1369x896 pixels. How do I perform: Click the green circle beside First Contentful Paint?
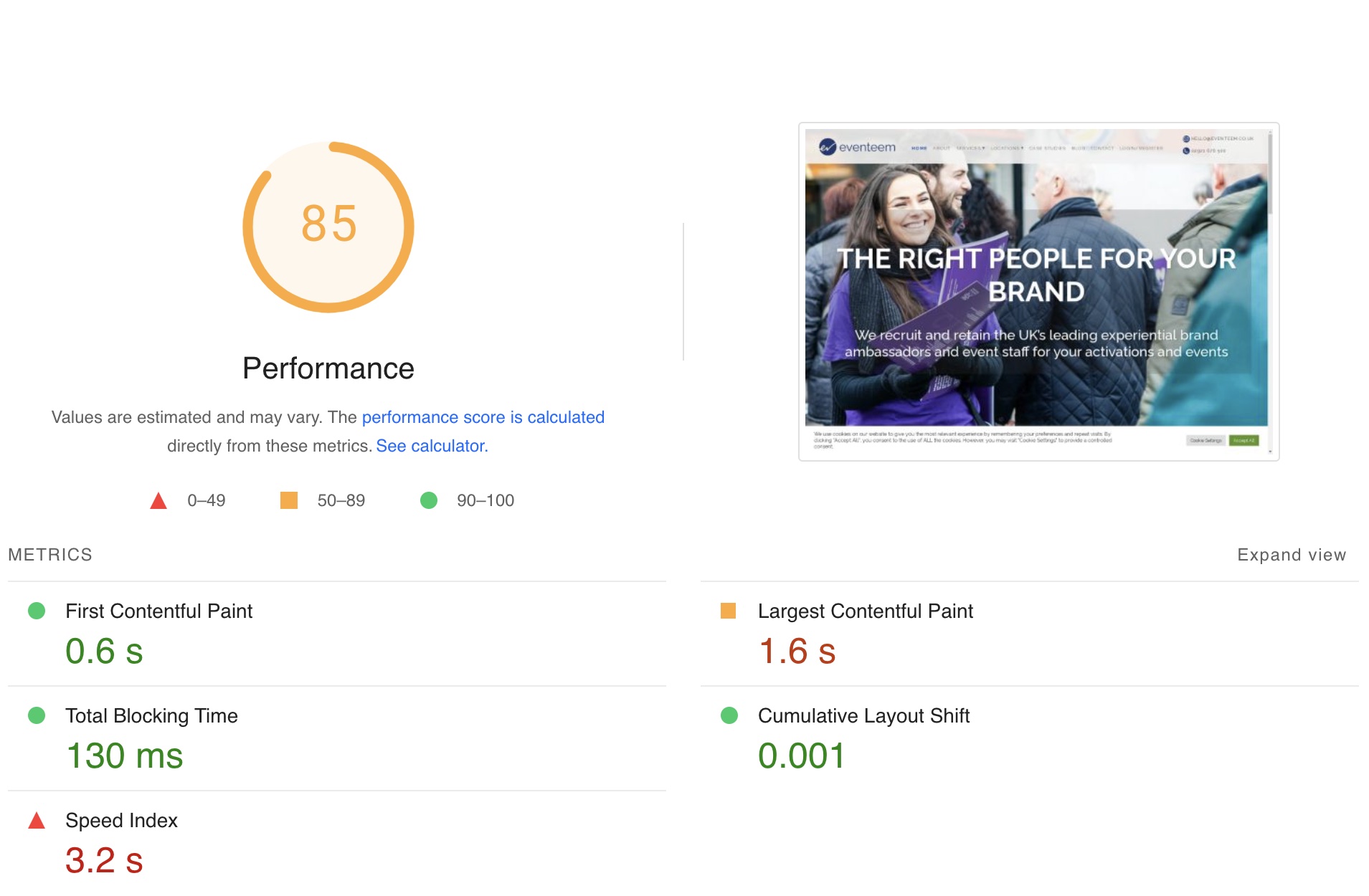37,611
